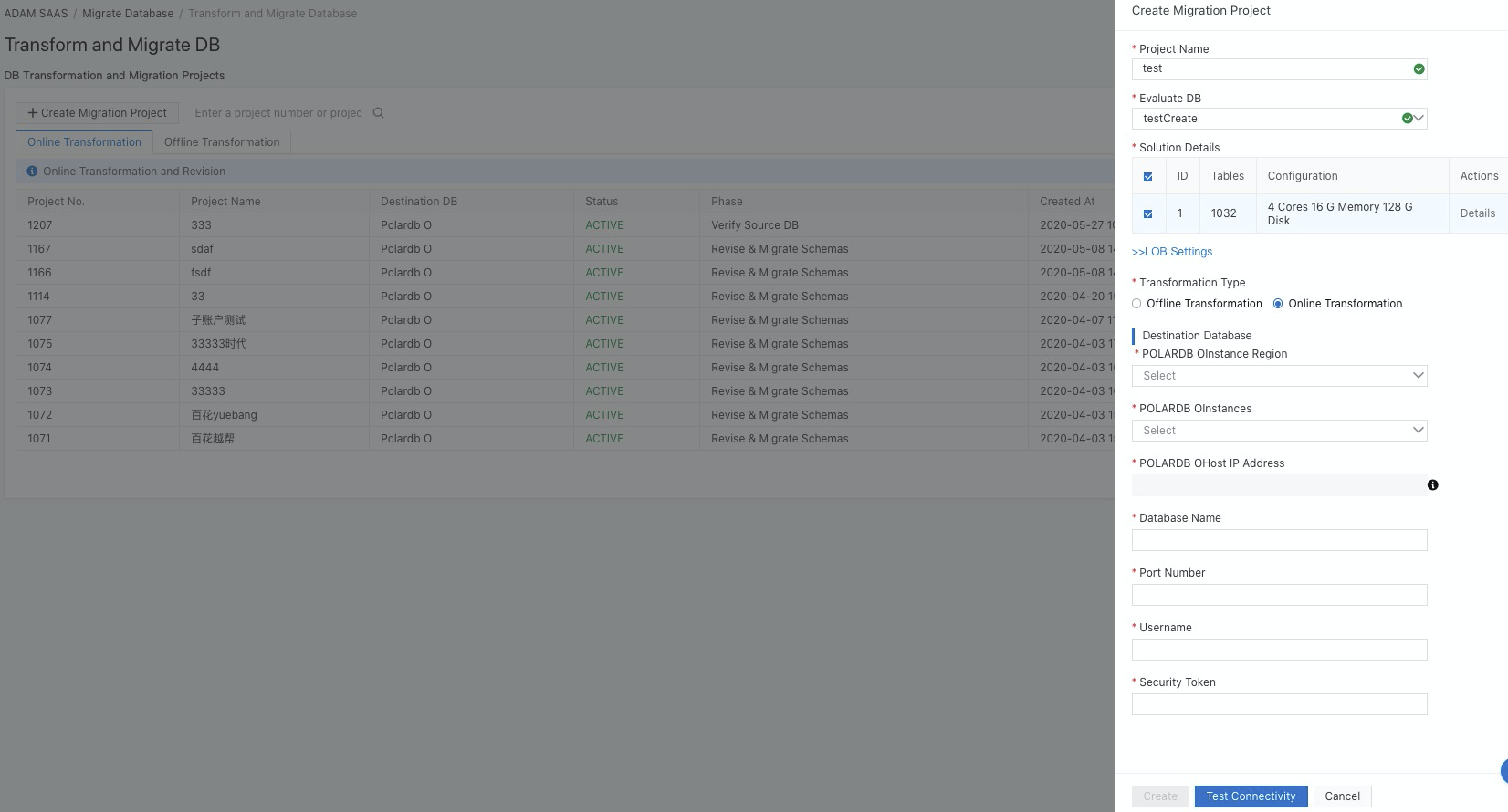Click the Cancel button

point(1342,796)
